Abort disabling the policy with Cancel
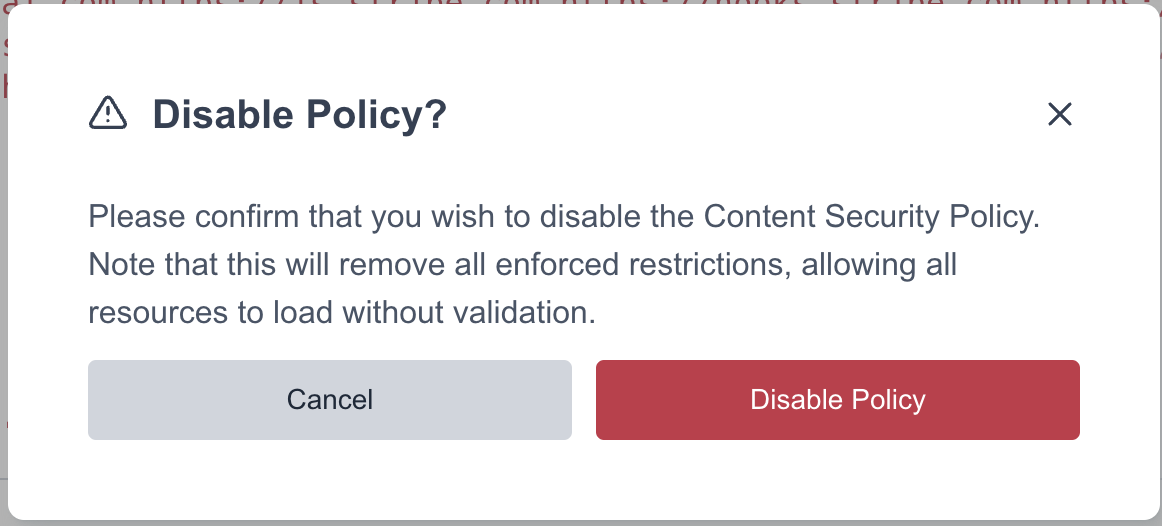 click(x=329, y=400)
